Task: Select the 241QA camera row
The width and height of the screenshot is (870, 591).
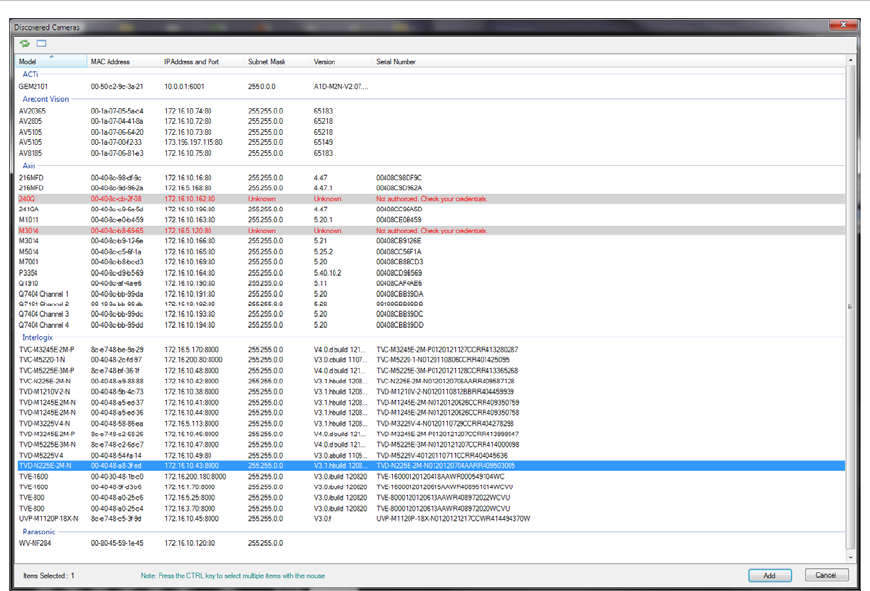Action: 431,209
